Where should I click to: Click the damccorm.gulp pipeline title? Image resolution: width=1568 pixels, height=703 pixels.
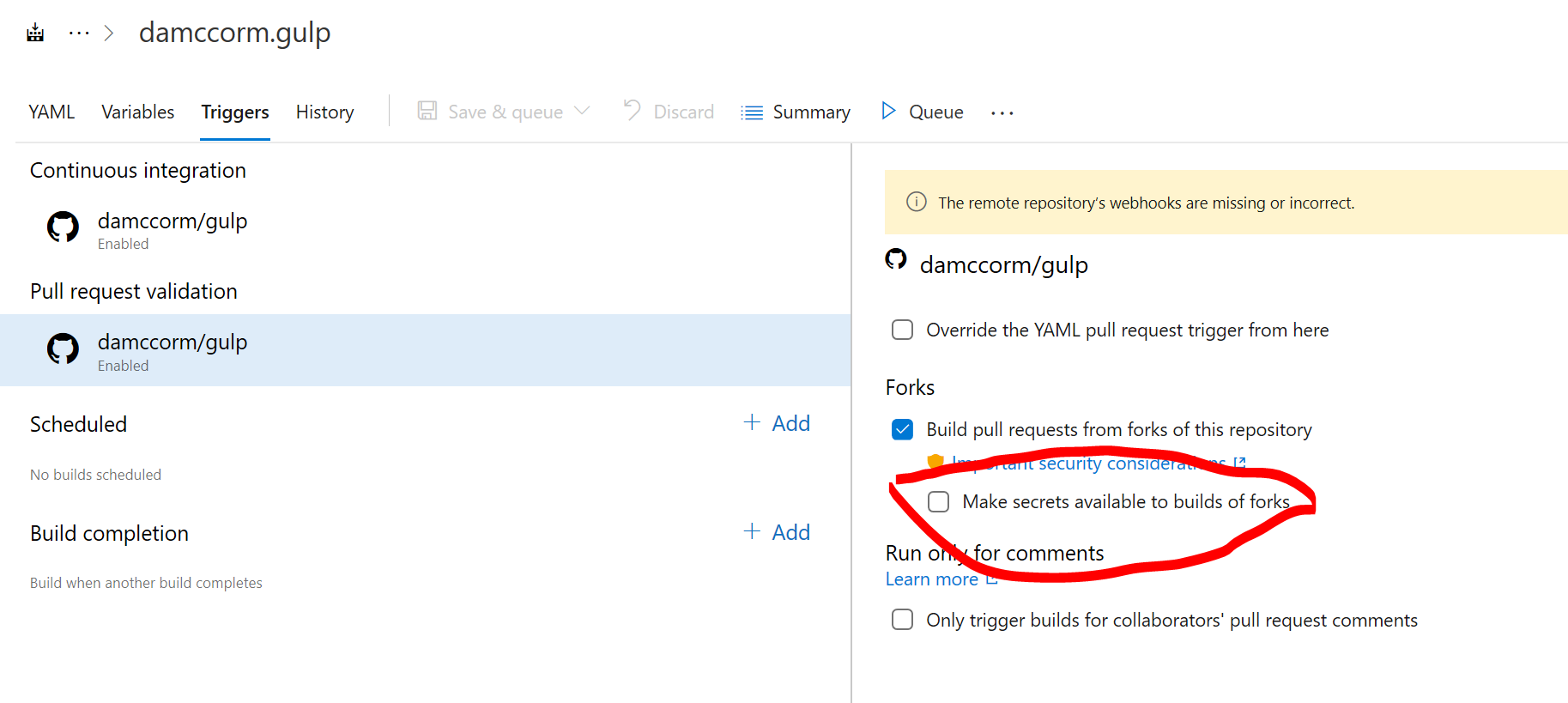pyautogui.click(x=234, y=33)
